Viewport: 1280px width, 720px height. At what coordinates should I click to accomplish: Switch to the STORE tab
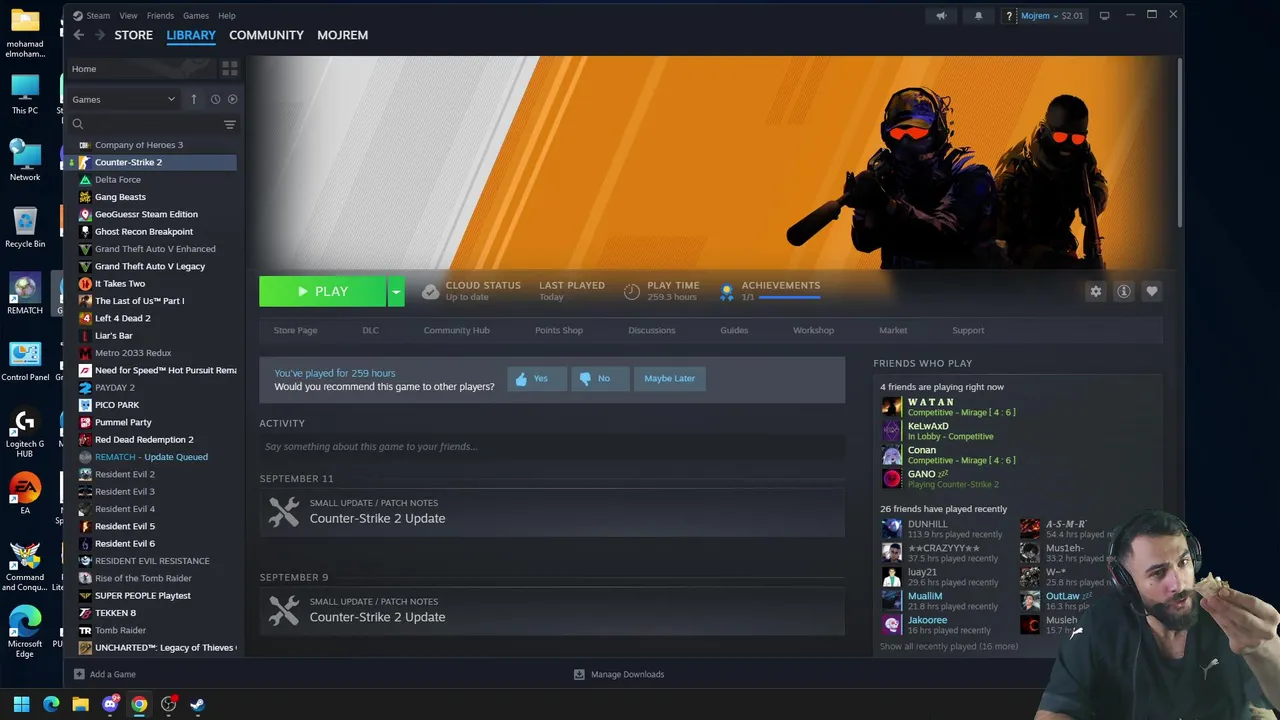pyautogui.click(x=133, y=35)
